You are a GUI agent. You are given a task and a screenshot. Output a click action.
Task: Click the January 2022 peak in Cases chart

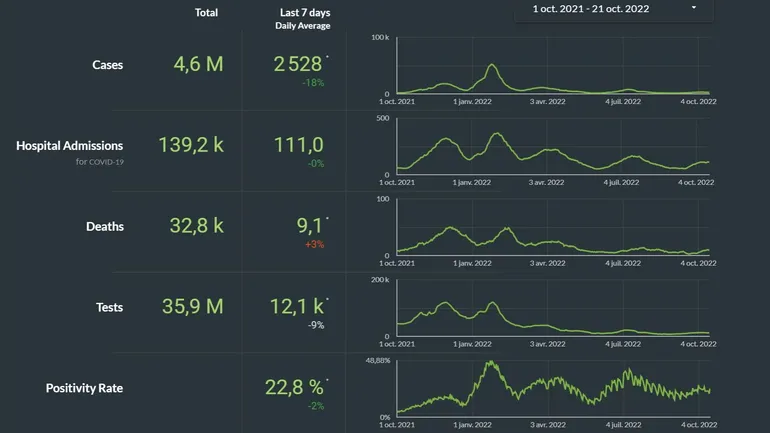pos(491,68)
